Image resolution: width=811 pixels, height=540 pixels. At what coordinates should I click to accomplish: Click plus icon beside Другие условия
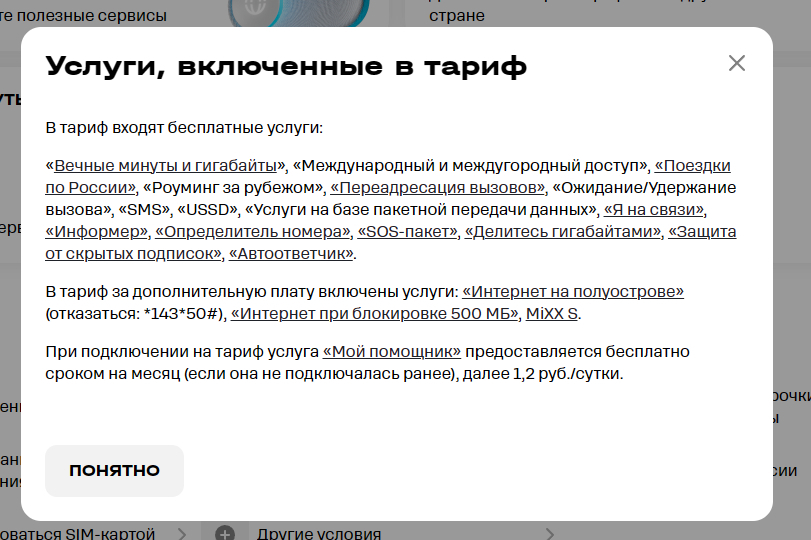coord(225,533)
